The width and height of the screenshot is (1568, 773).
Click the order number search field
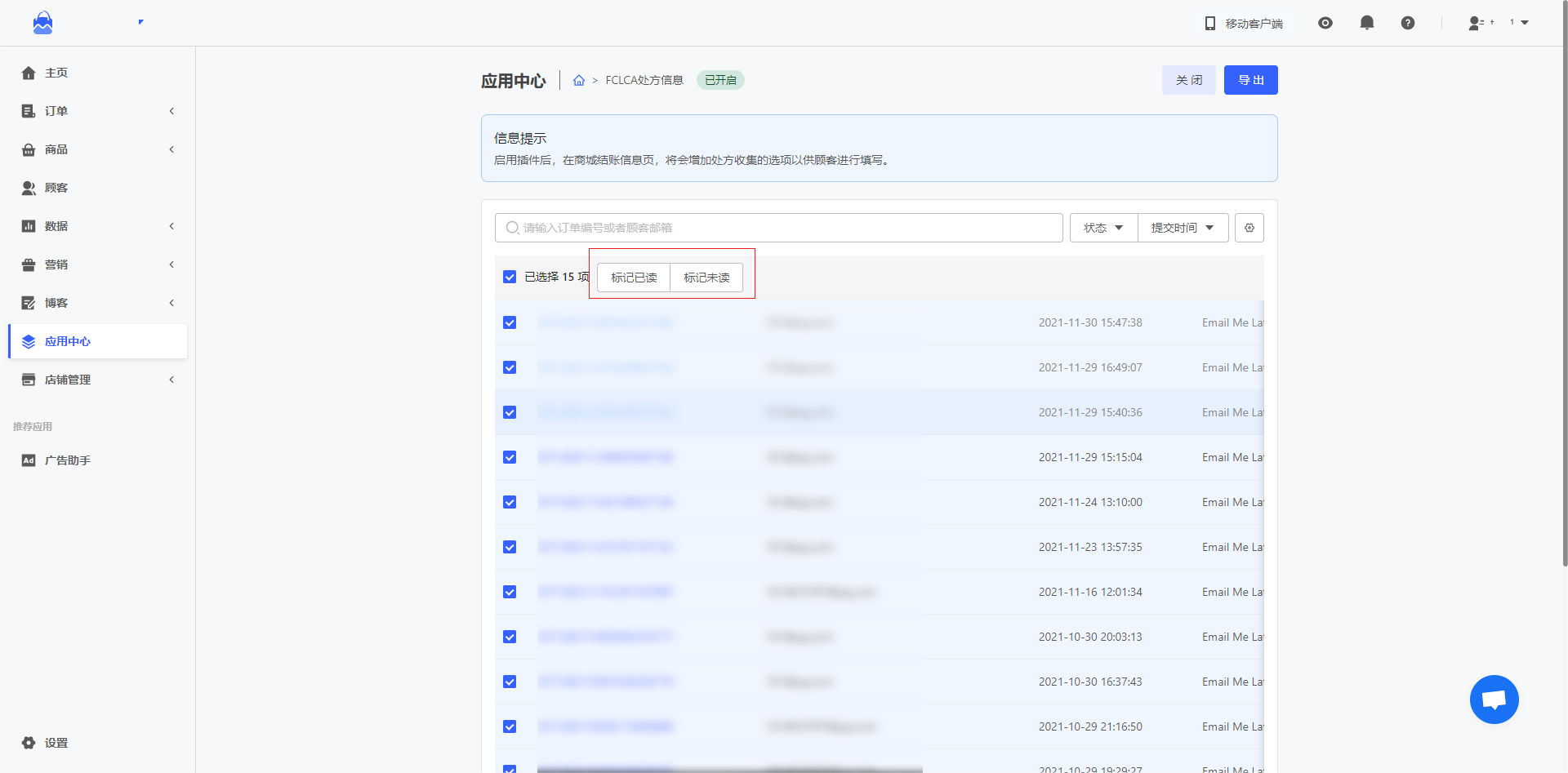[778, 228]
